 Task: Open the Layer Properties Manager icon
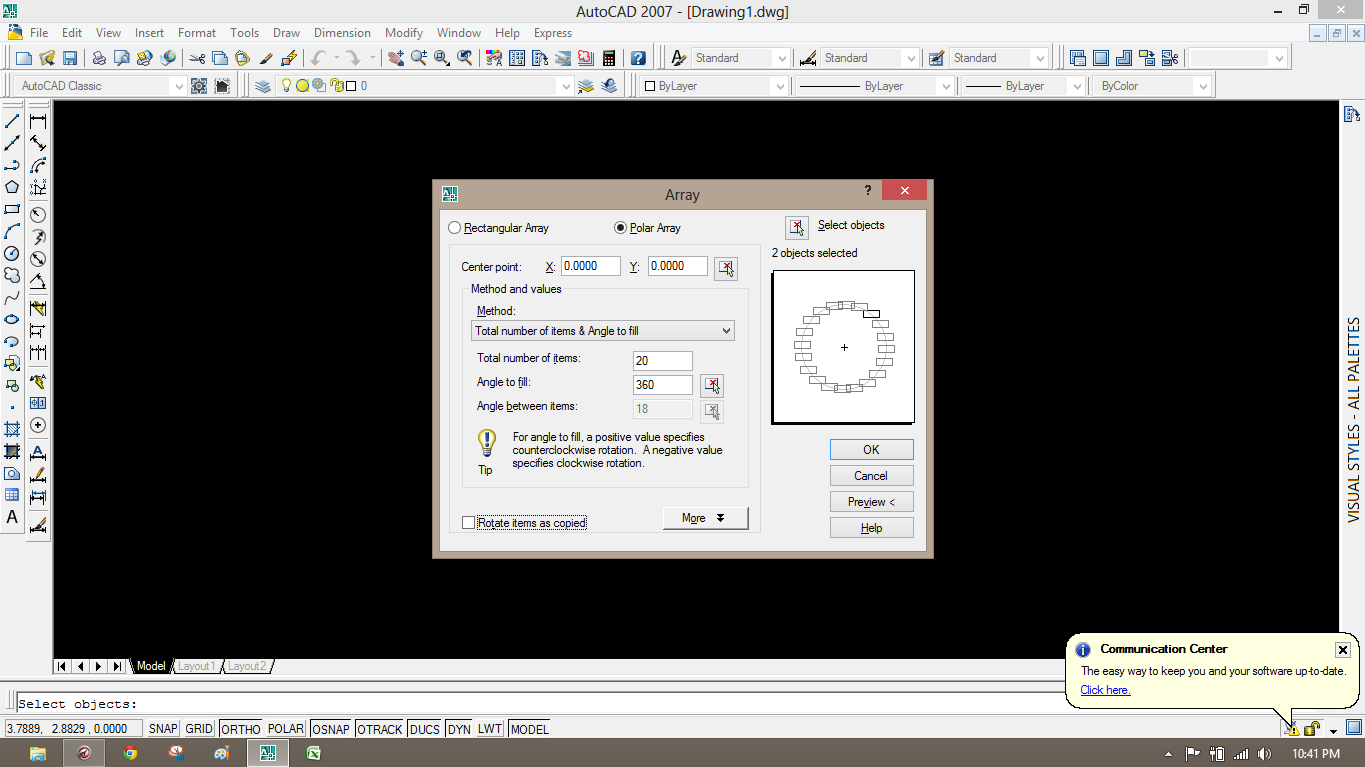click(263, 86)
